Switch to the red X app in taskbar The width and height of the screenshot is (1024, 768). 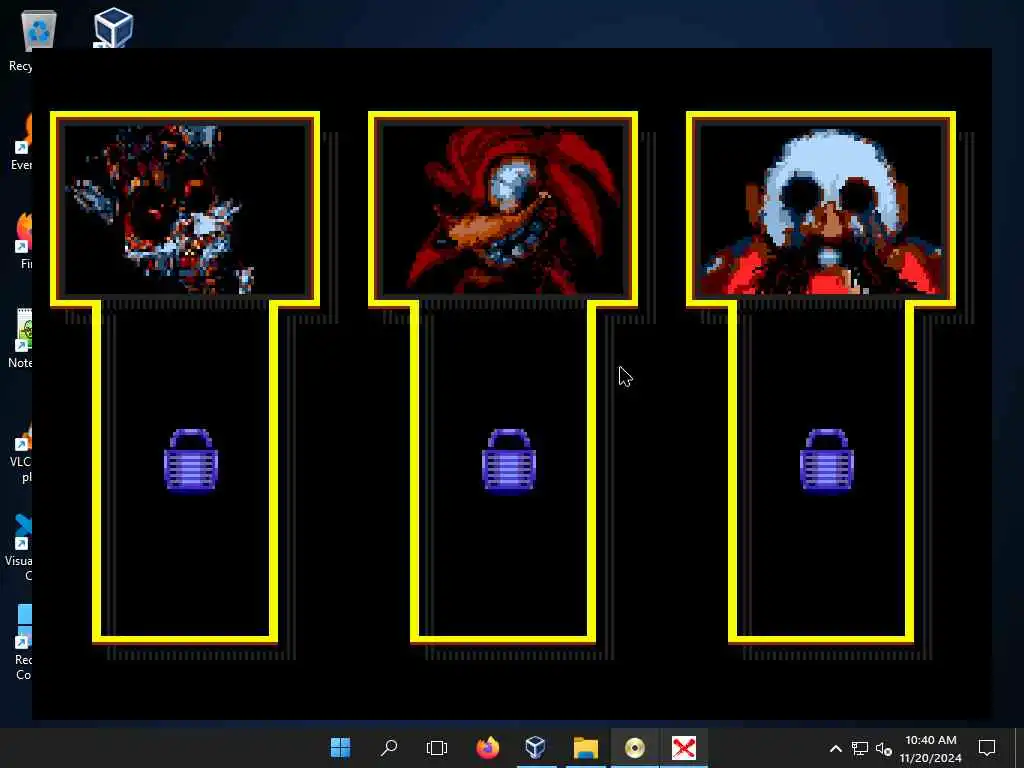coord(684,747)
